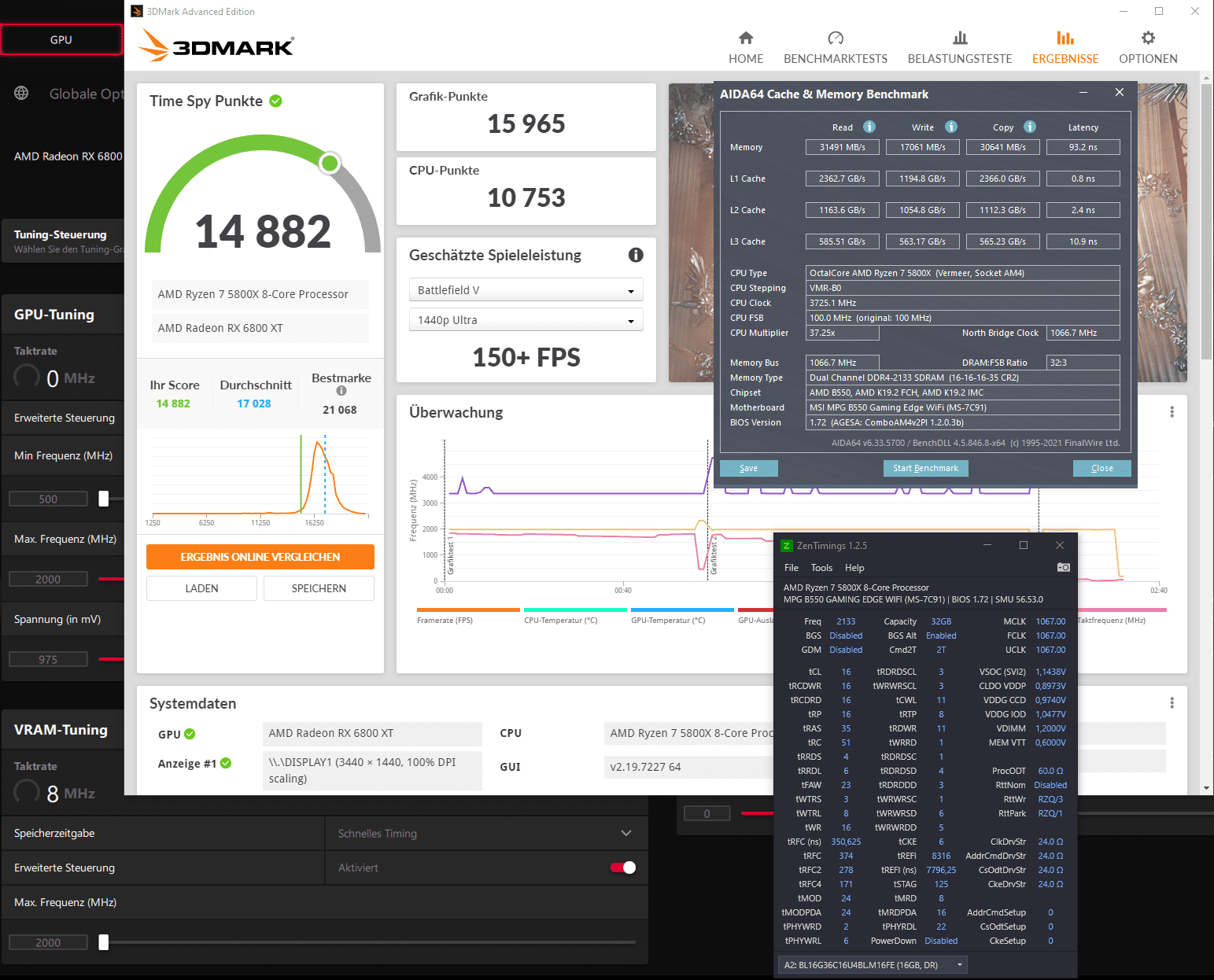Open the Belastungsteste tab
This screenshot has width=1214, height=980.
960,48
